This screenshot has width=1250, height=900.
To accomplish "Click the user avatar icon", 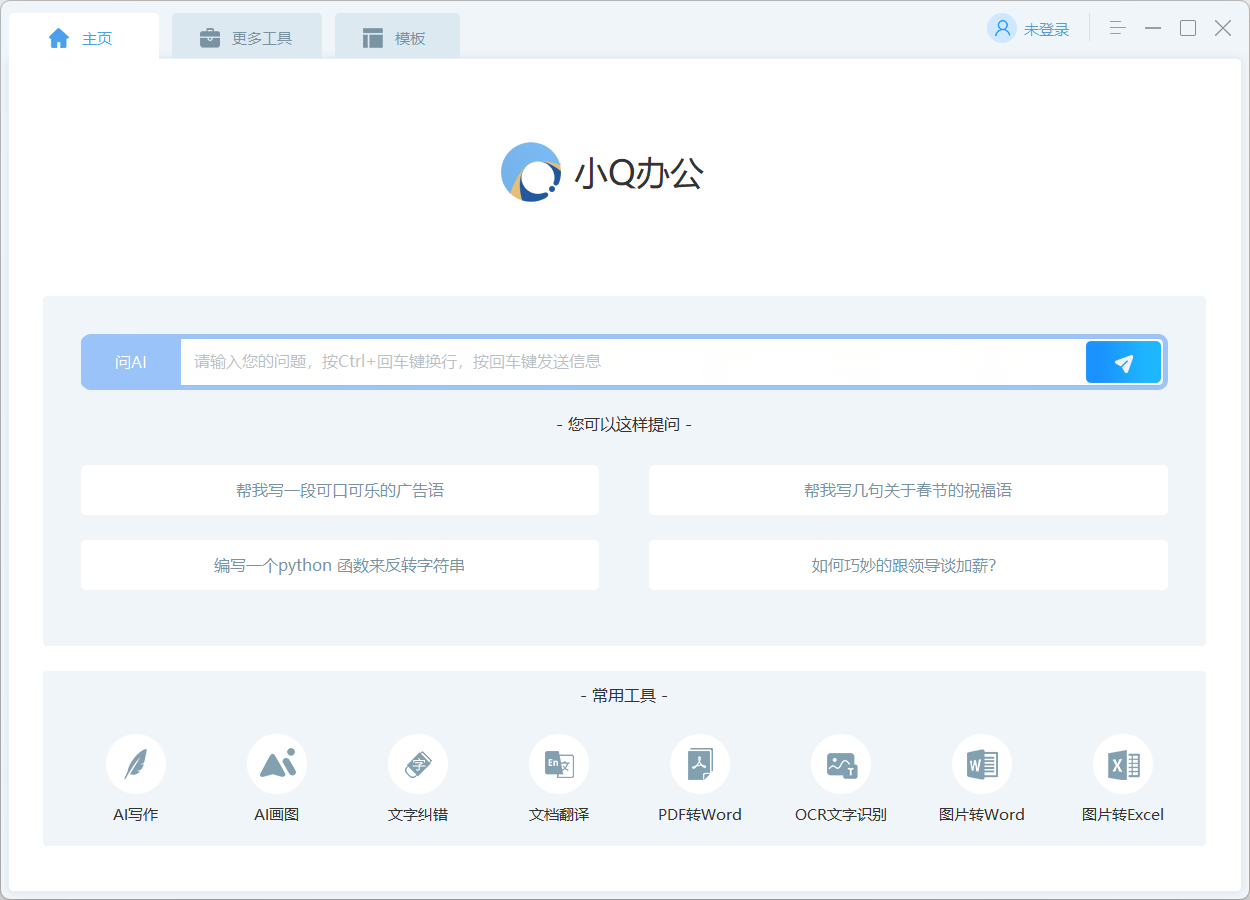I will pyautogui.click(x=1001, y=28).
